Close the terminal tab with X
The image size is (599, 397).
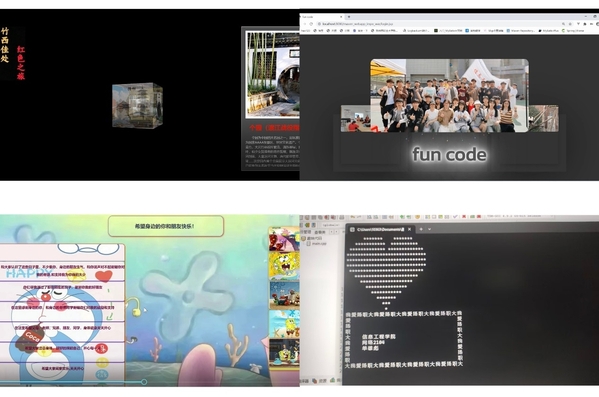pos(409,229)
